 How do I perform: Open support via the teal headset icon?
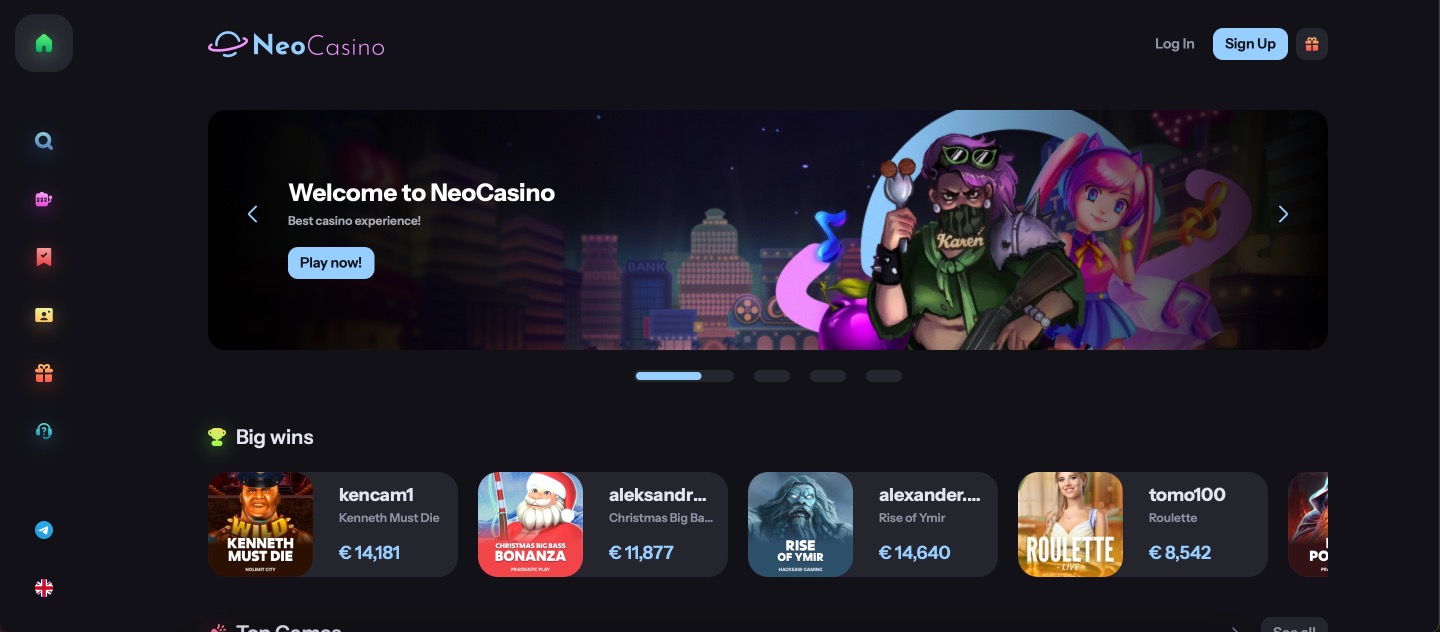pos(44,431)
